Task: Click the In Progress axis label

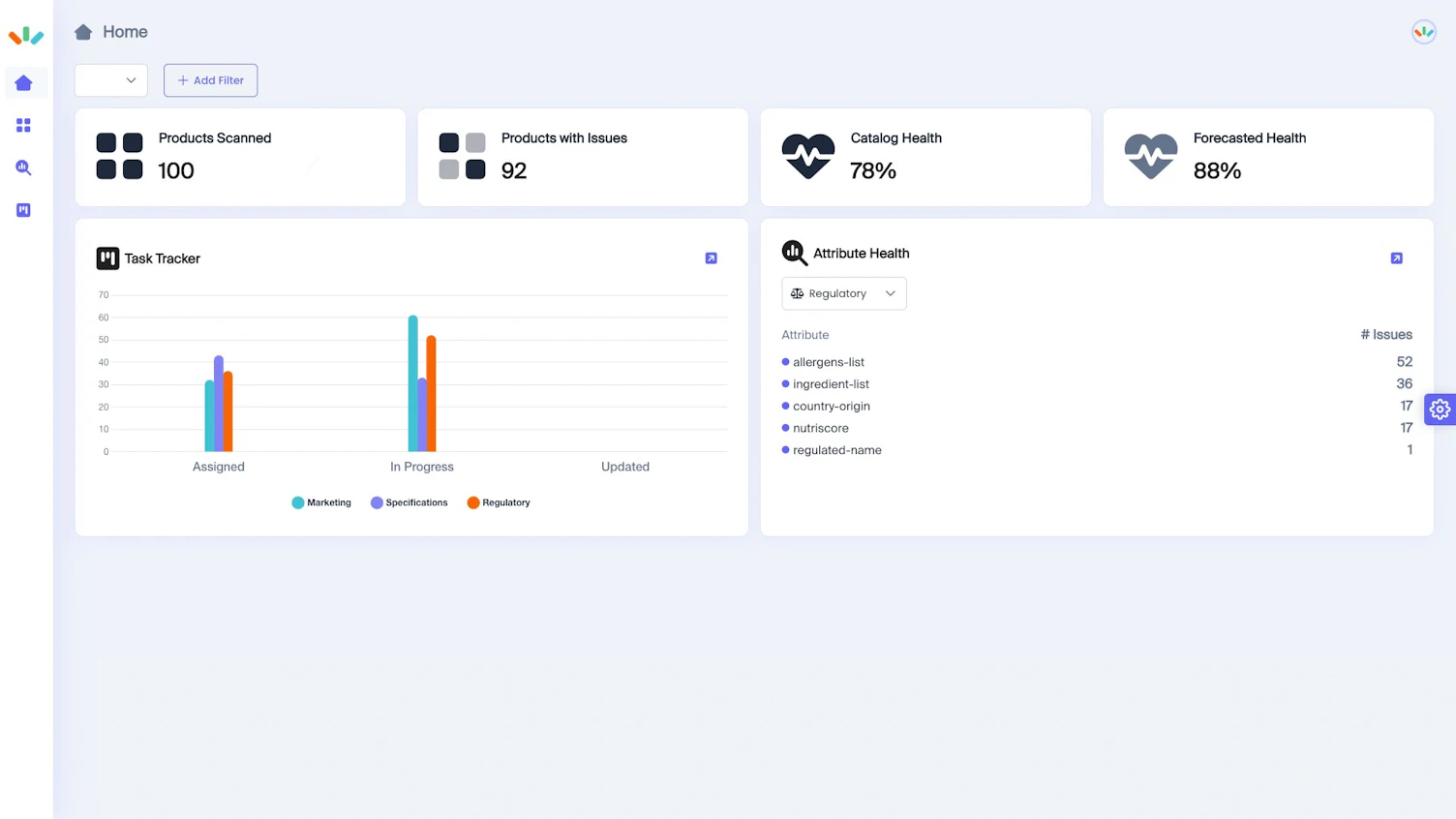Action: pyautogui.click(x=422, y=467)
